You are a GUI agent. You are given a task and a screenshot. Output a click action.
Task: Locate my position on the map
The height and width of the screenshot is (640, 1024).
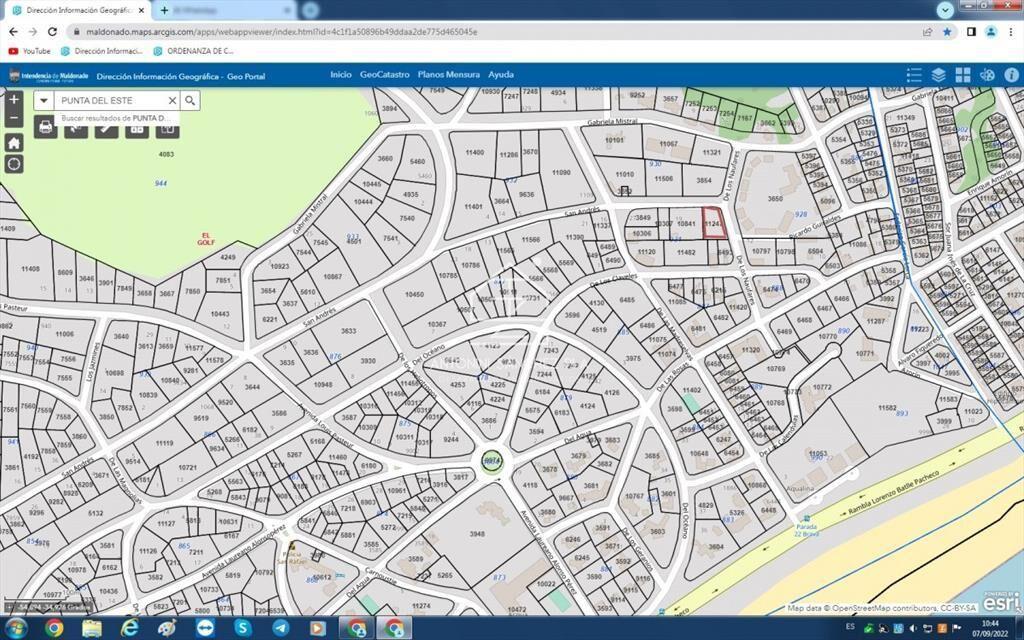coord(14,164)
